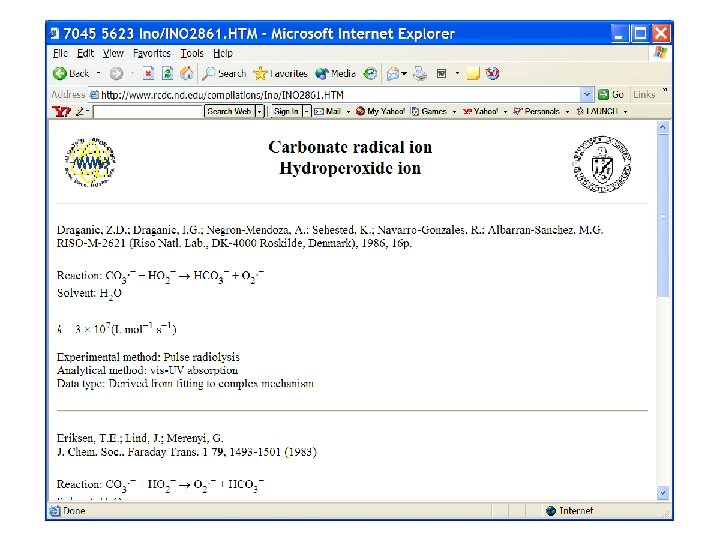Image resolution: width=720 pixels, height=540 pixels.
Task: Click the Mail envelope toolbar icon
Action: coord(393,74)
